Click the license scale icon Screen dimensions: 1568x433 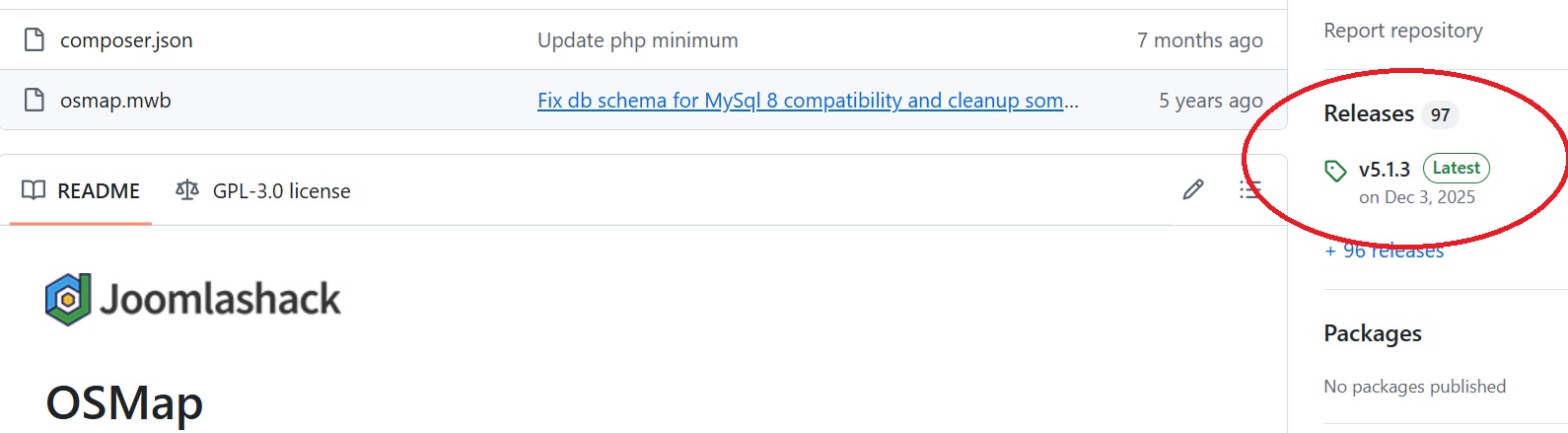coord(186,190)
